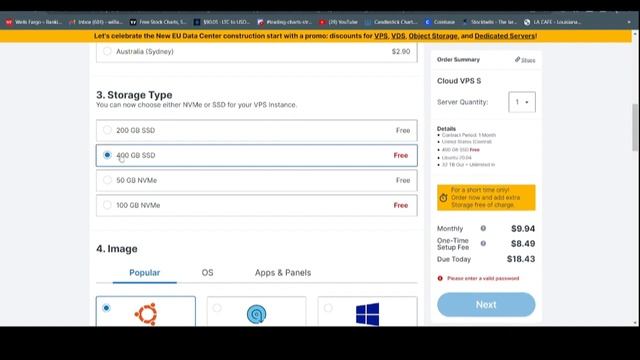Screen dimensions: 640x360
Task: Click the 'Cloud VPS S' product name
Action: click(459, 81)
